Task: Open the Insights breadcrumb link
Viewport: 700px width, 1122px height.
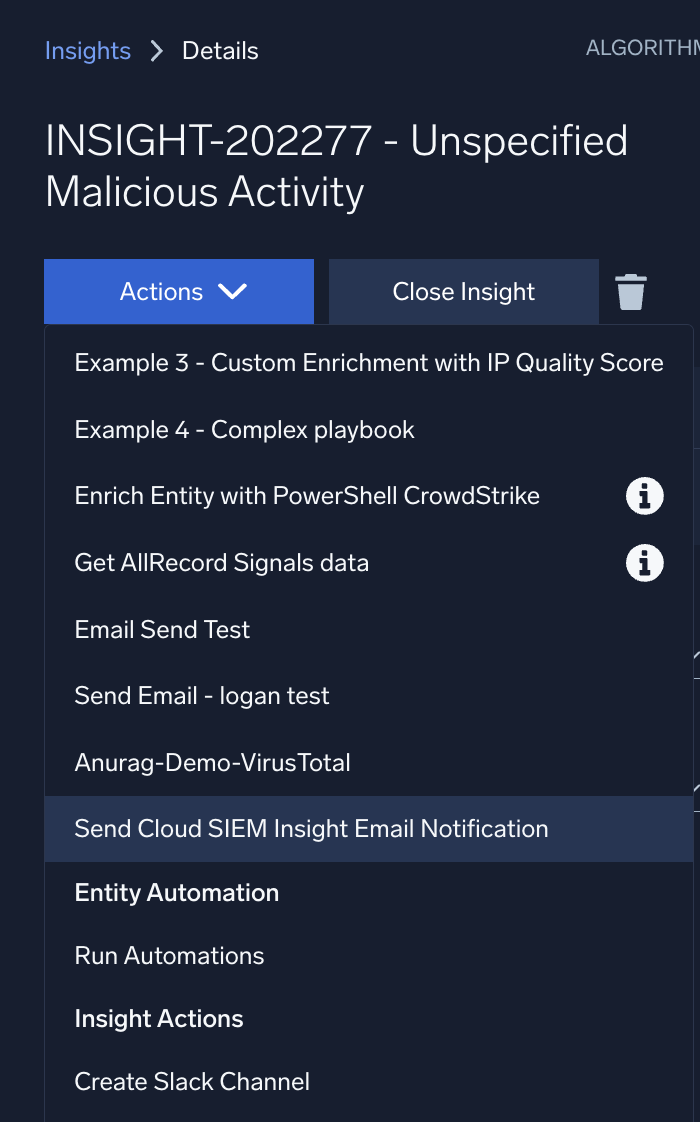Action: point(88,50)
